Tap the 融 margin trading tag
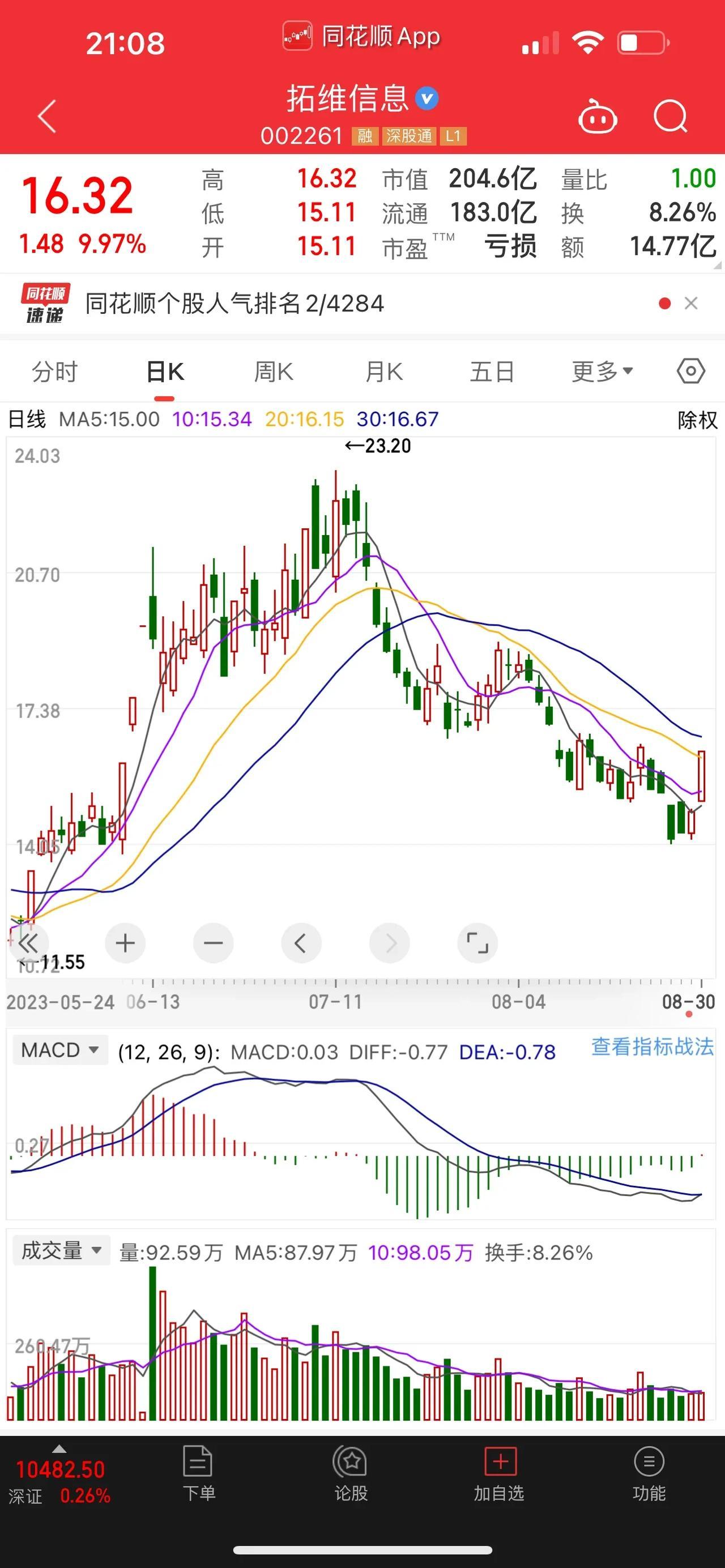 [365, 136]
